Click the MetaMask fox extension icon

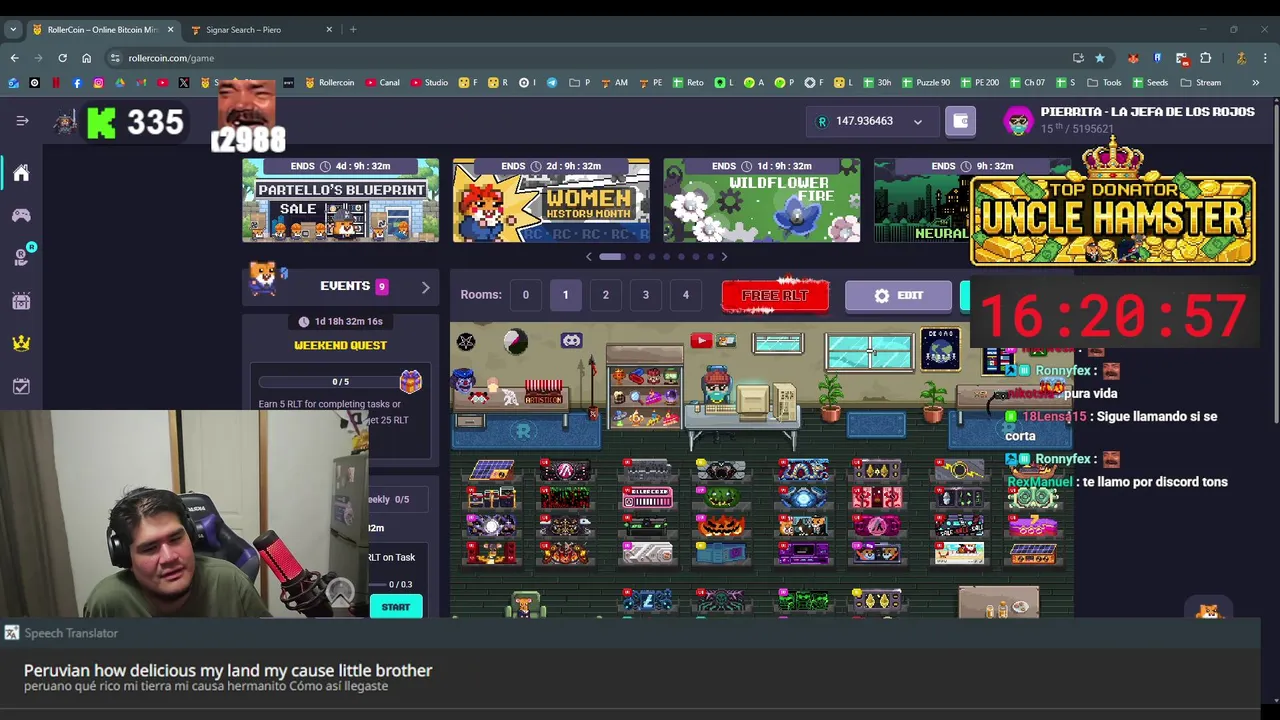(1133, 58)
